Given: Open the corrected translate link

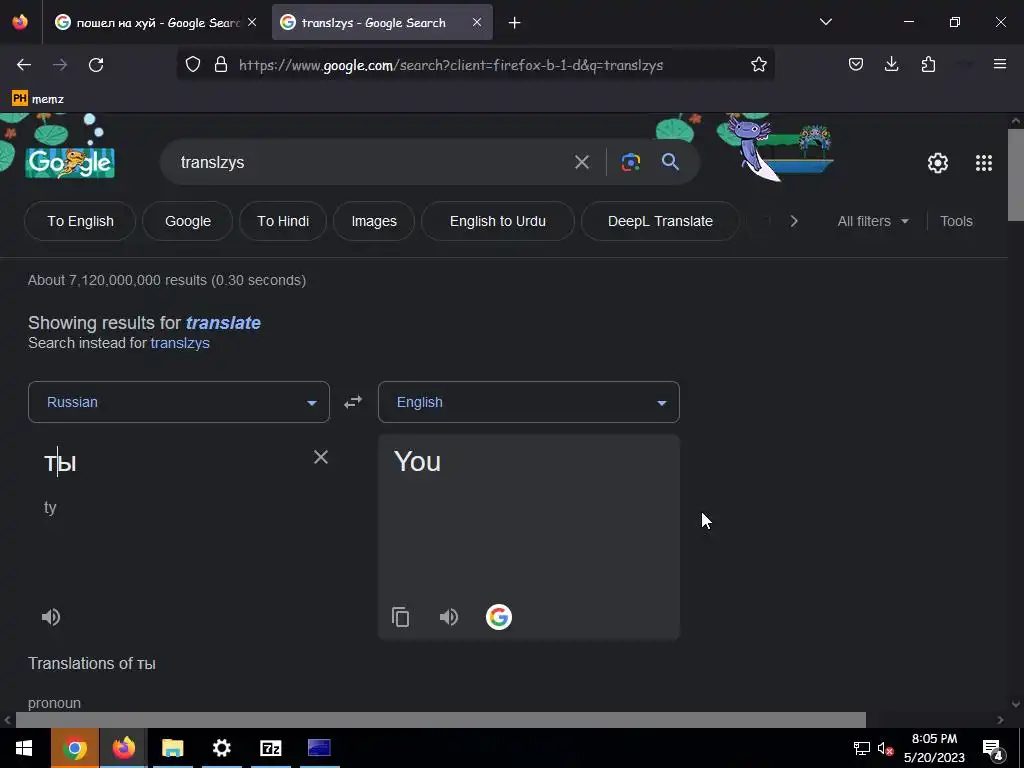Looking at the screenshot, I should coord(223,323).
